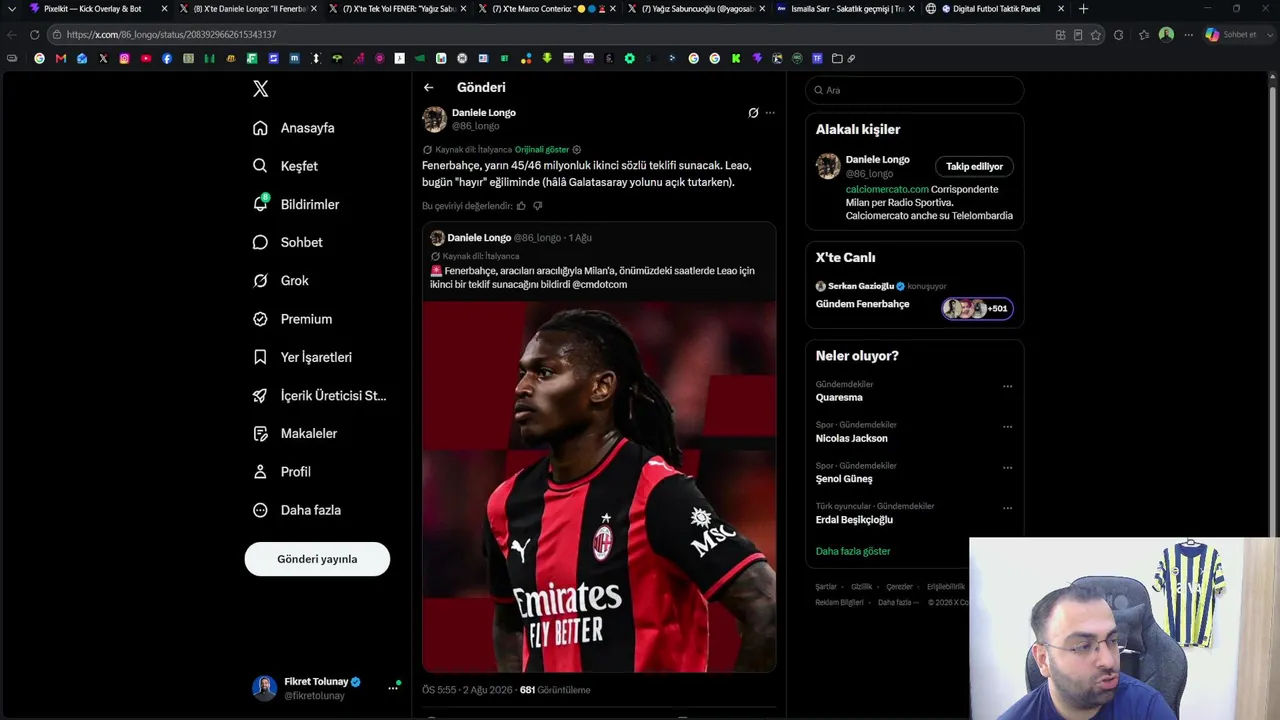1280x720 pixels.
Task: Click the Orijinali göster link
Action: (x=542, y=150)
